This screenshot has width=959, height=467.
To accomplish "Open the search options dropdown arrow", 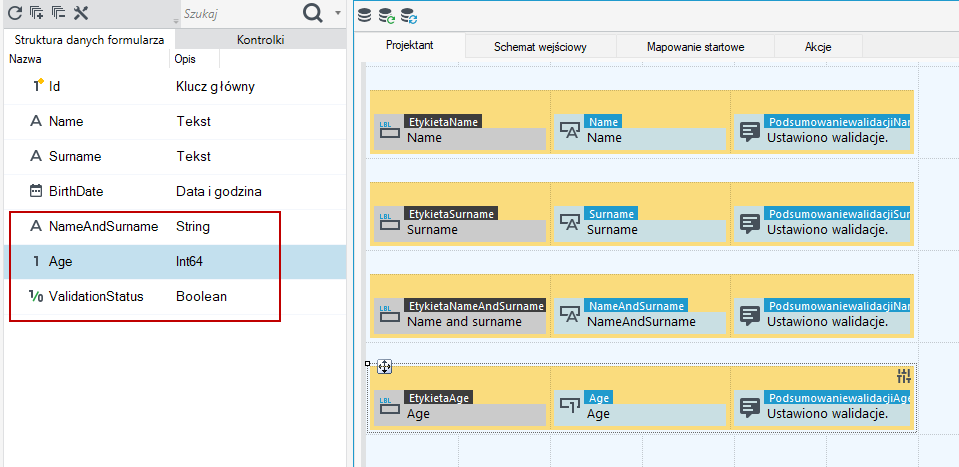I will pyautogui.click(x=338, y=12).
